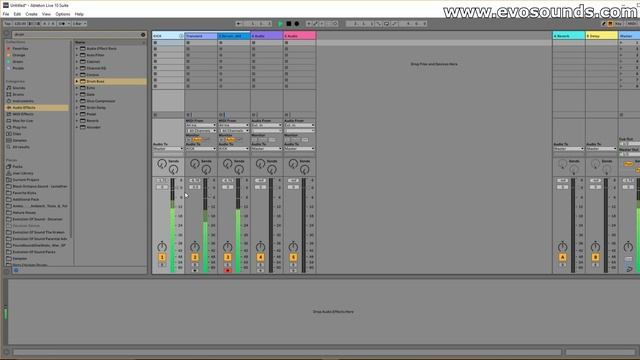Open the Max for Live category
Screen dimensions: 640x360
click(x=22, y=121)
